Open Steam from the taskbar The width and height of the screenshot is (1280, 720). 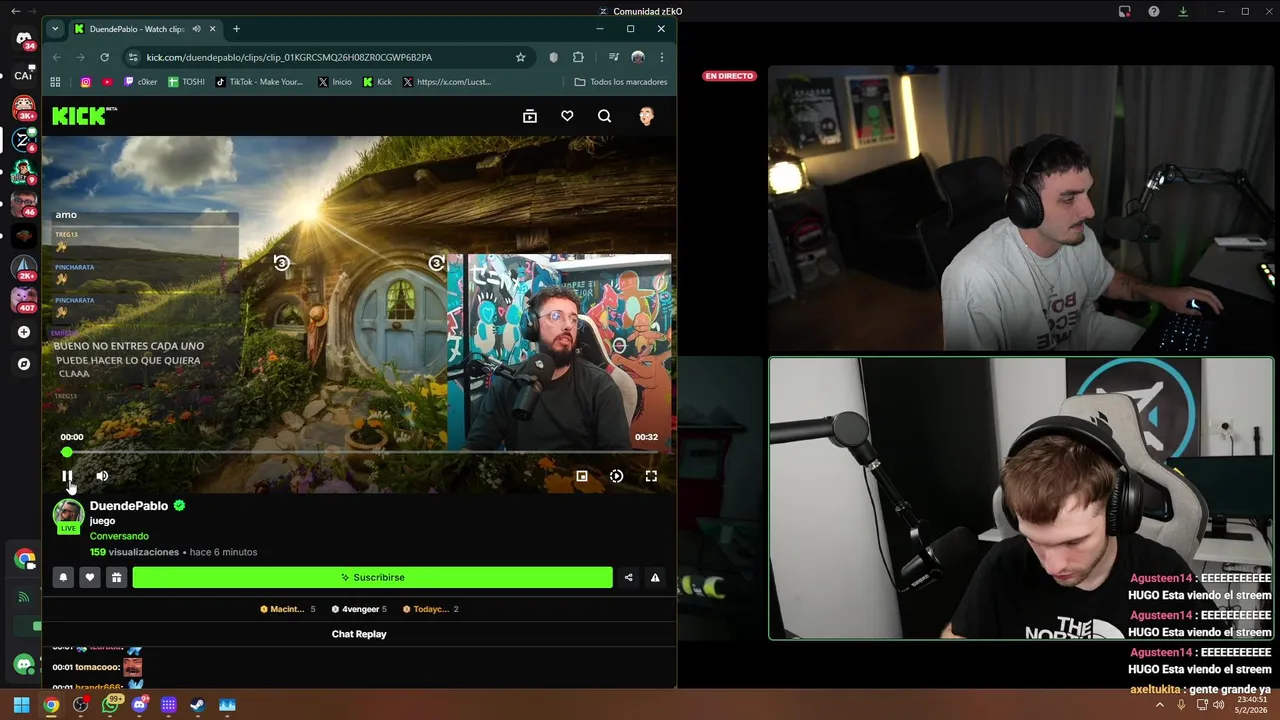(198, 705)
